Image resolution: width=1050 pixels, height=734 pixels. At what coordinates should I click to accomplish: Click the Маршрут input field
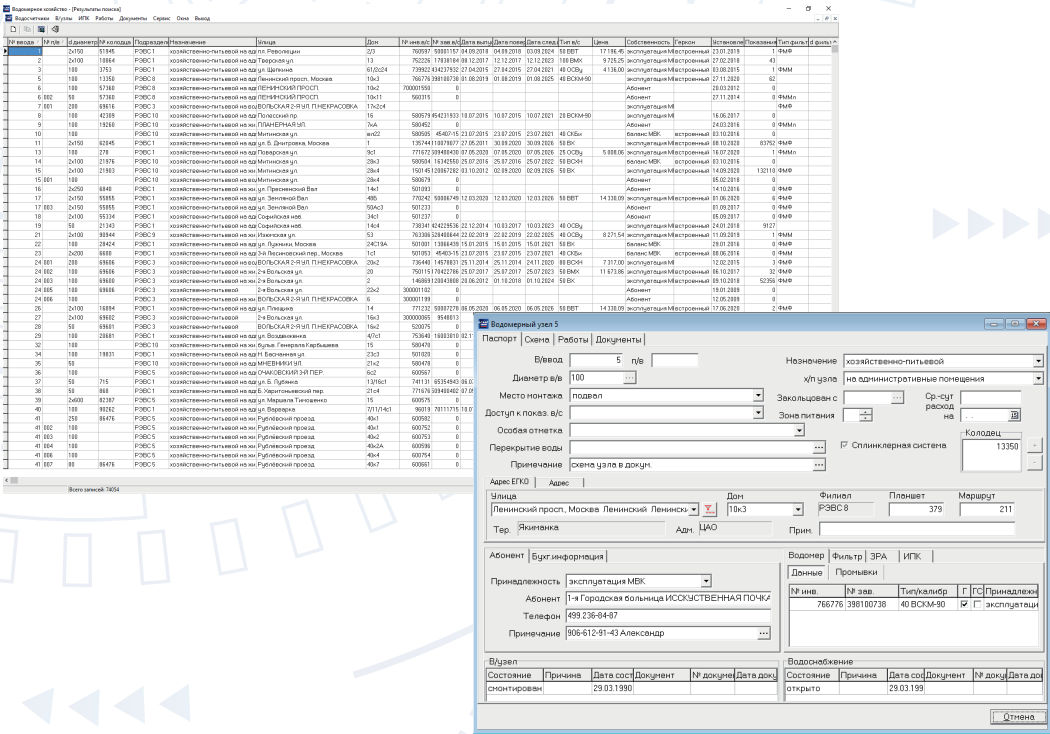986,510
